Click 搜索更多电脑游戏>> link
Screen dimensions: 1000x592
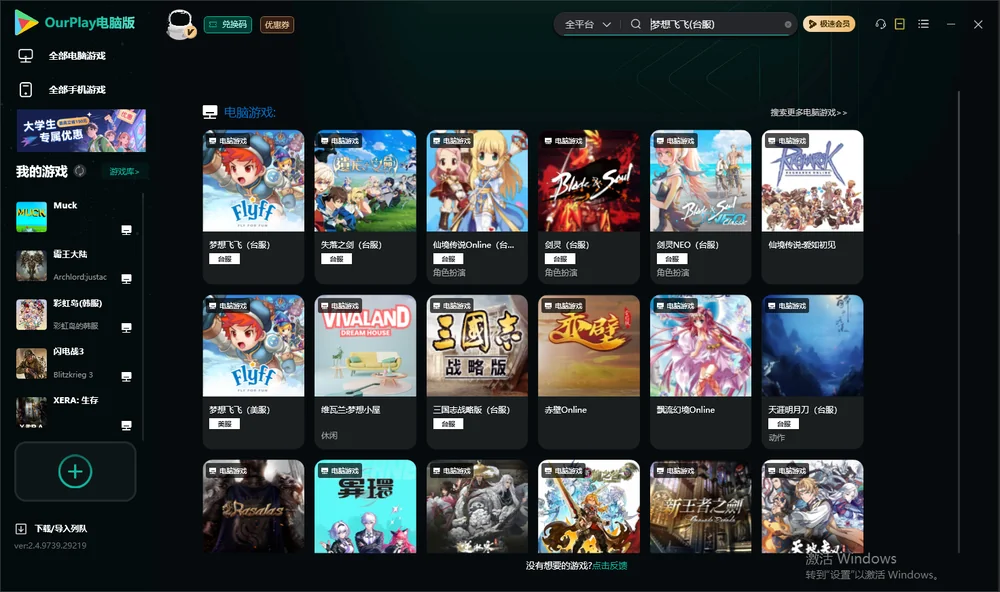point(808,112)
